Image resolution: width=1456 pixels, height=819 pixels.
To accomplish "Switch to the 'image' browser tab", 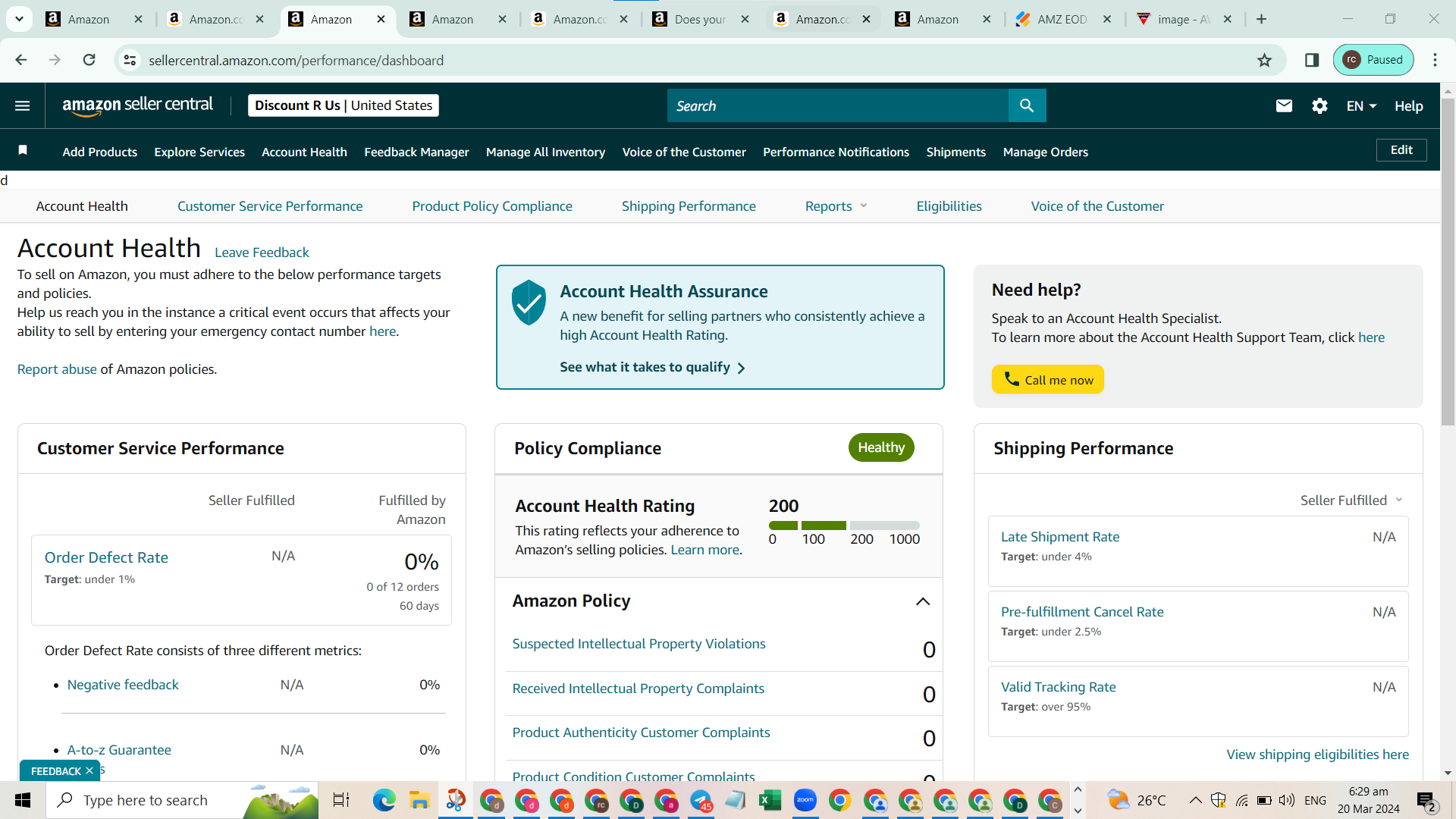I will point(1184,19).
